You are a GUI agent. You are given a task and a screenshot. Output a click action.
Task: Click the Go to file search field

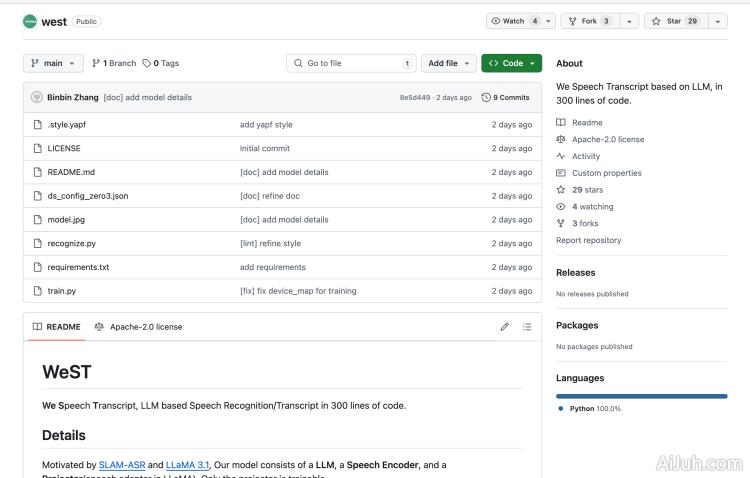350,63
